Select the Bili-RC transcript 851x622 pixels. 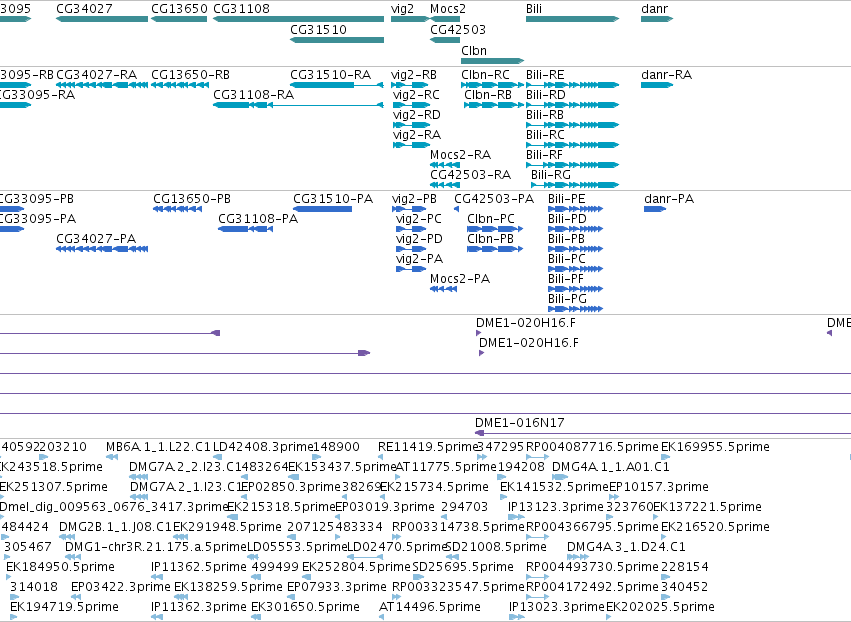573,145
